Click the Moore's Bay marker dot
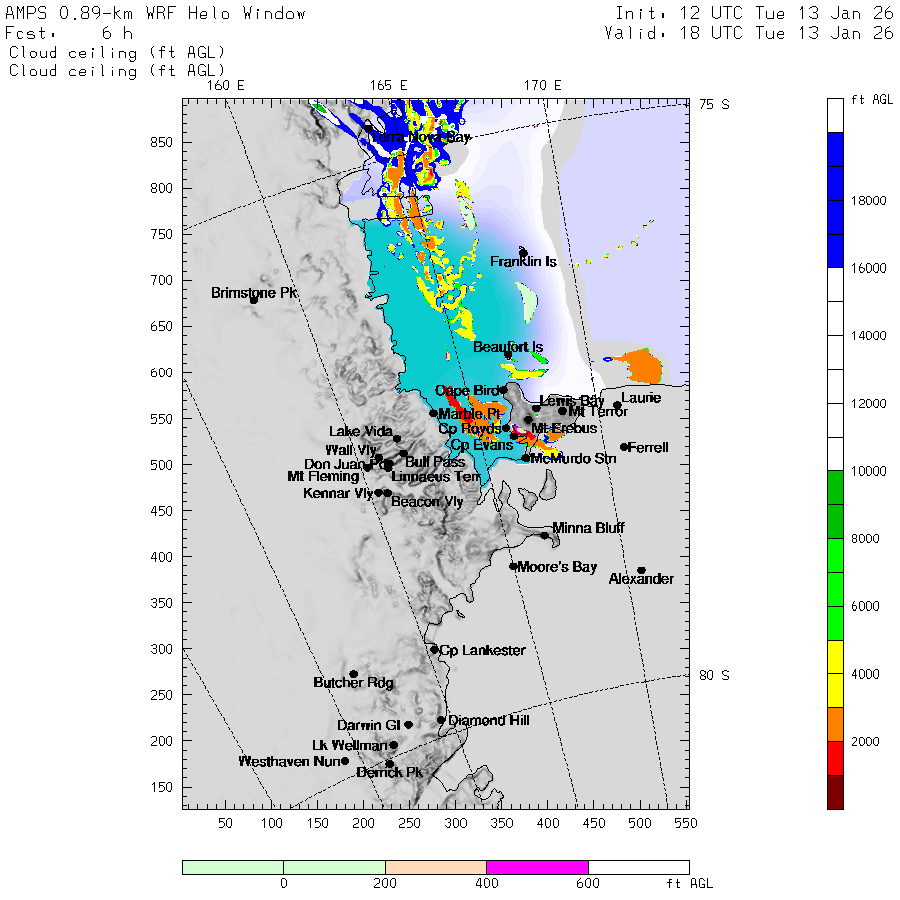The height and width of the screenshot is (900, 900). pyautogui.click(x=513, y=566)
